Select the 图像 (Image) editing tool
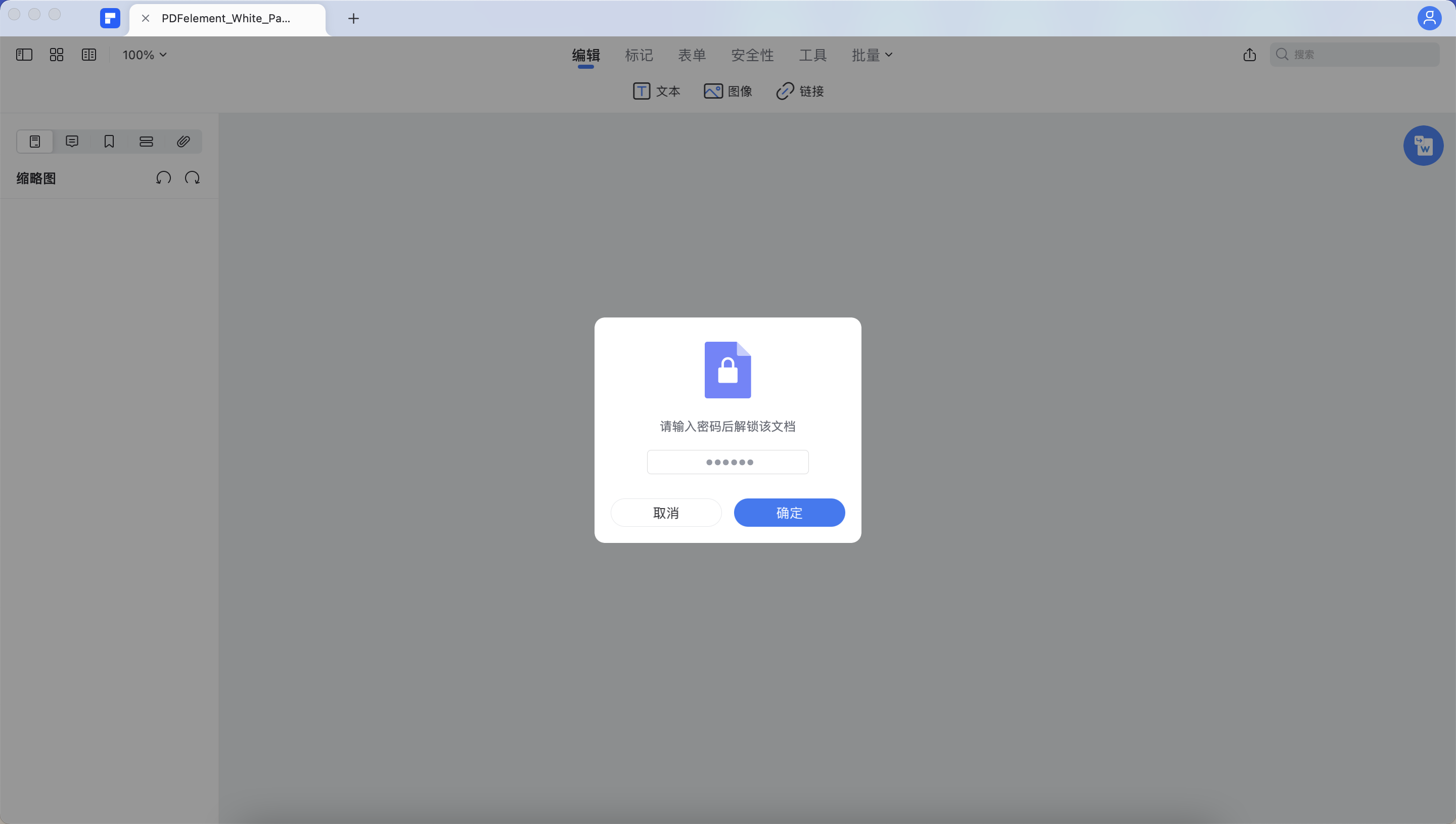 click(x=729, y=91)
